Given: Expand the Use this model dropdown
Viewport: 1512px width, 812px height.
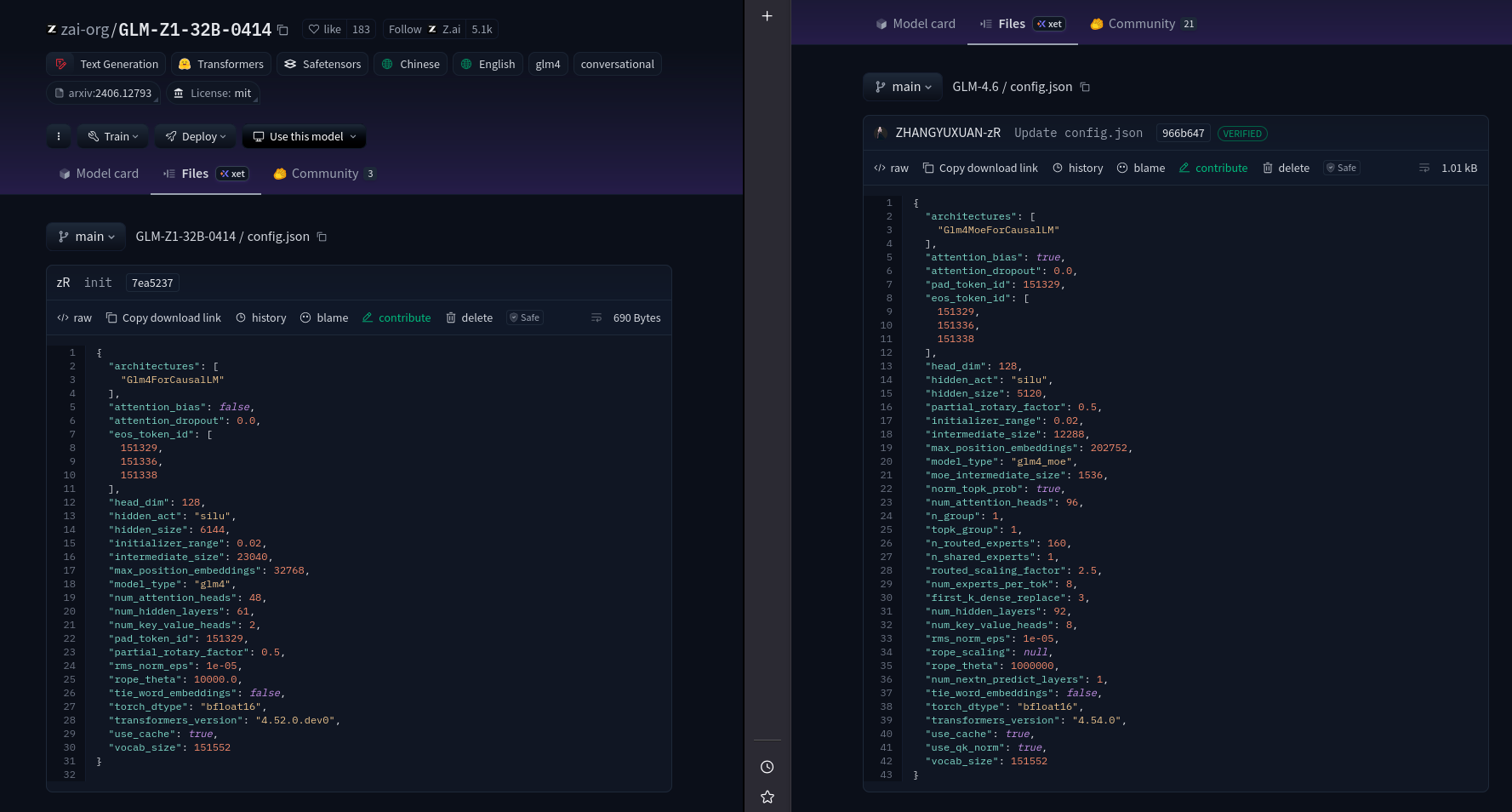Looking at the screenshot, I should [x=305, y=136].
